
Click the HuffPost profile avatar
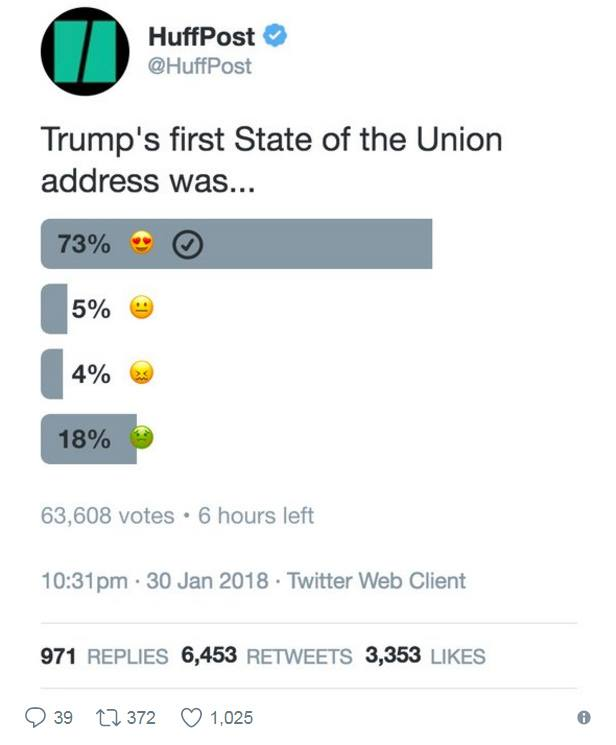[85, 51]
